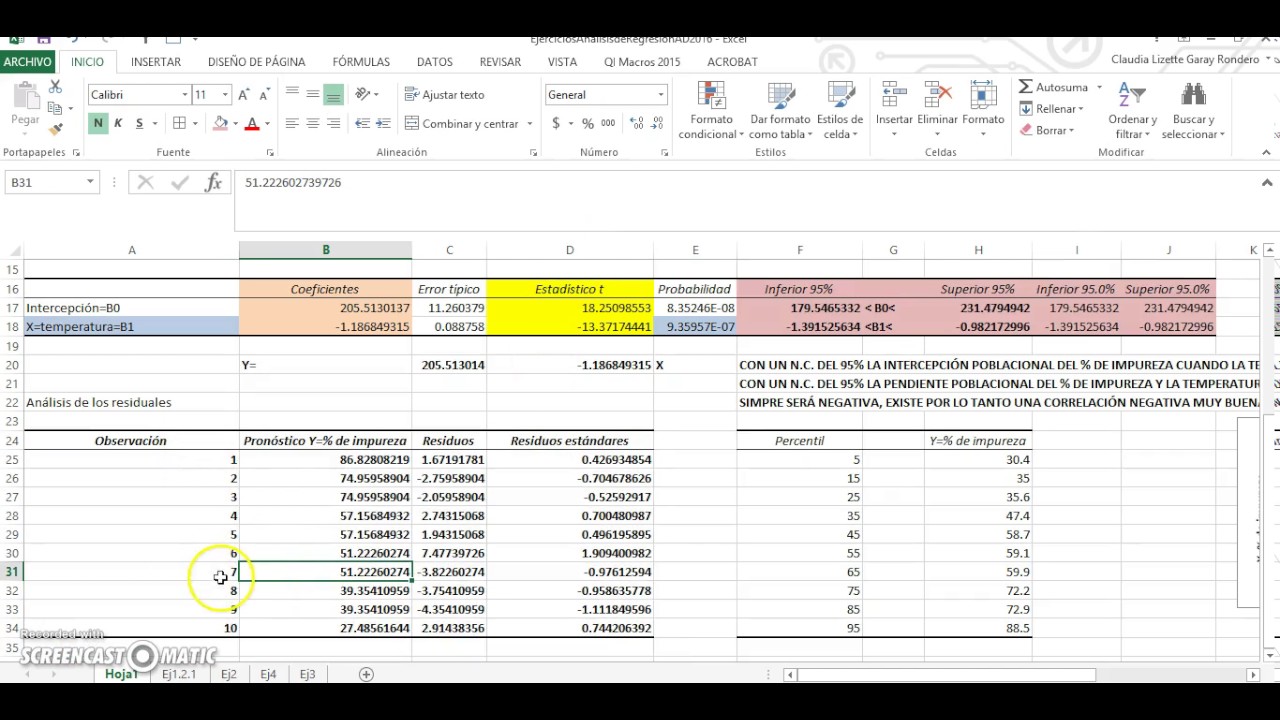Click the Ajustar texto button
This screenshot has width=1280, height=720.
pyautogui.click(x=445, y=94)
